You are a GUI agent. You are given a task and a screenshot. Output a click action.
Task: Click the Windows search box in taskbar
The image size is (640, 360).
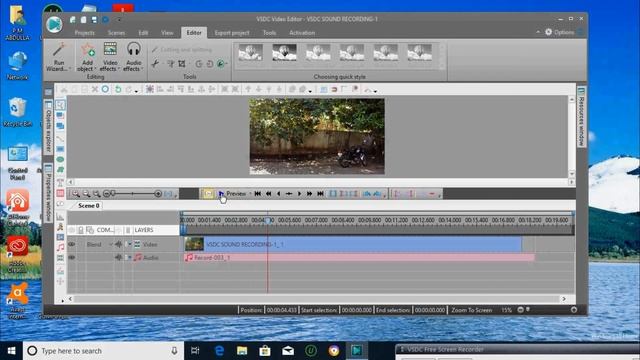point(103,351)
